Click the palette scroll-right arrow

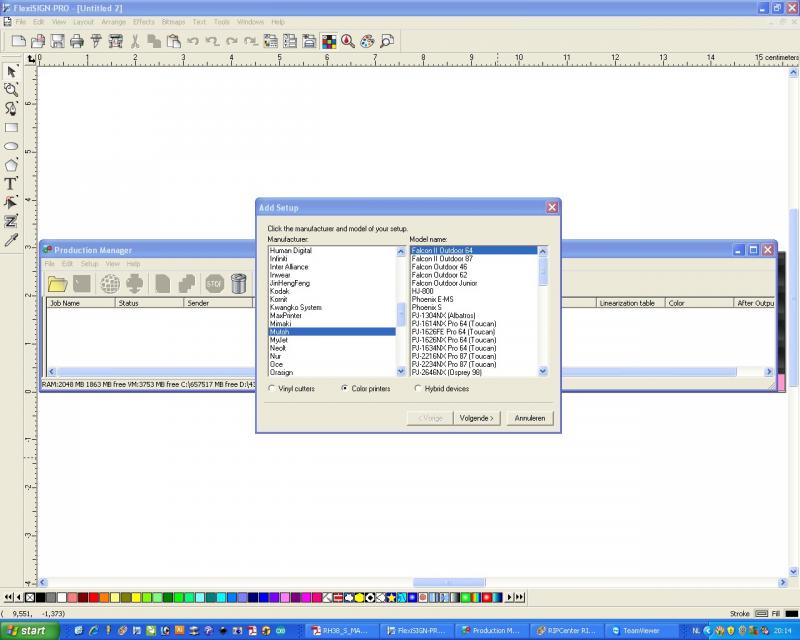pyautogui.click(x=509, y=597)
